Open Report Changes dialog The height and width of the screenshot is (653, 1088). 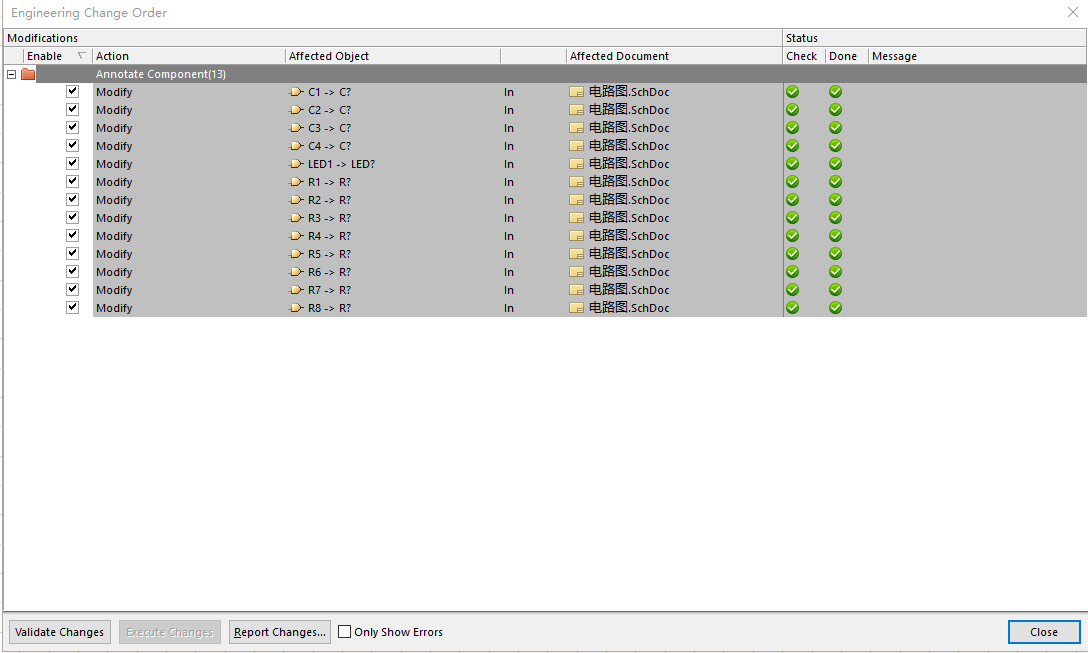(x=280, y=632)
